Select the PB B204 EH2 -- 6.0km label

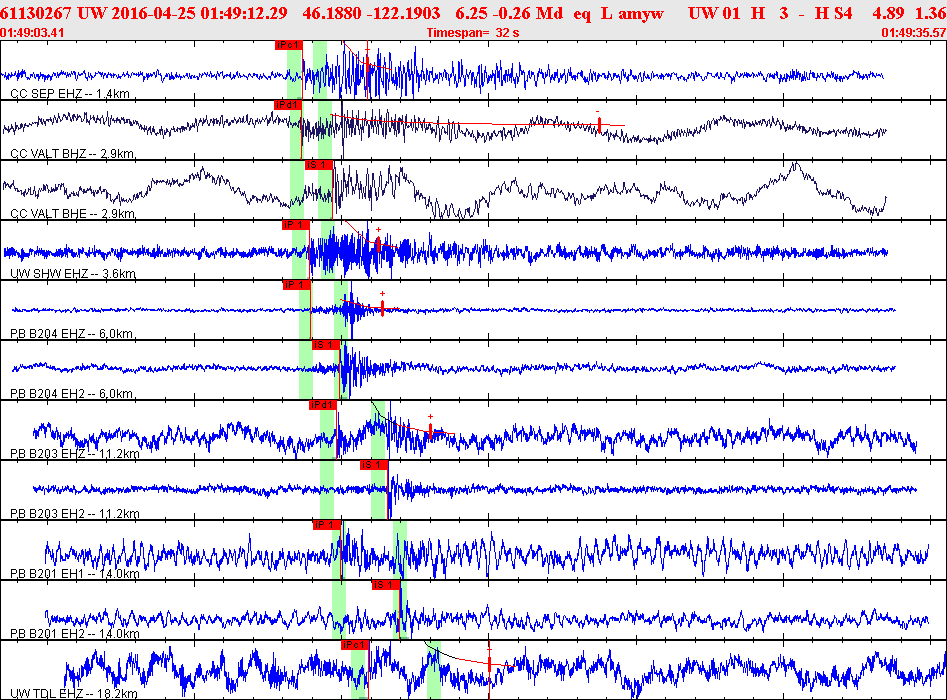(x=71, y=393)
